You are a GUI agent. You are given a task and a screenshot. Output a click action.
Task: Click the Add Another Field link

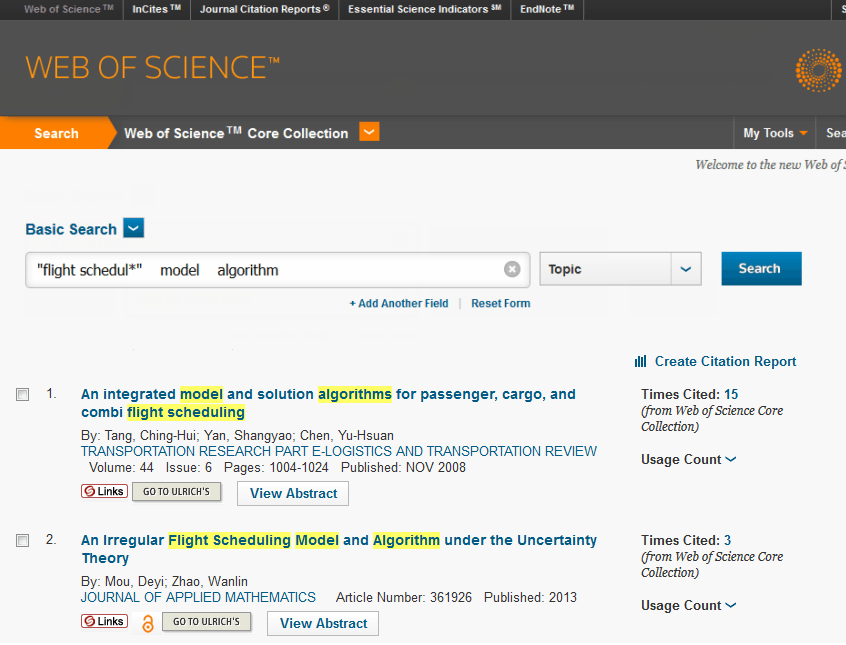coord(399,303)
